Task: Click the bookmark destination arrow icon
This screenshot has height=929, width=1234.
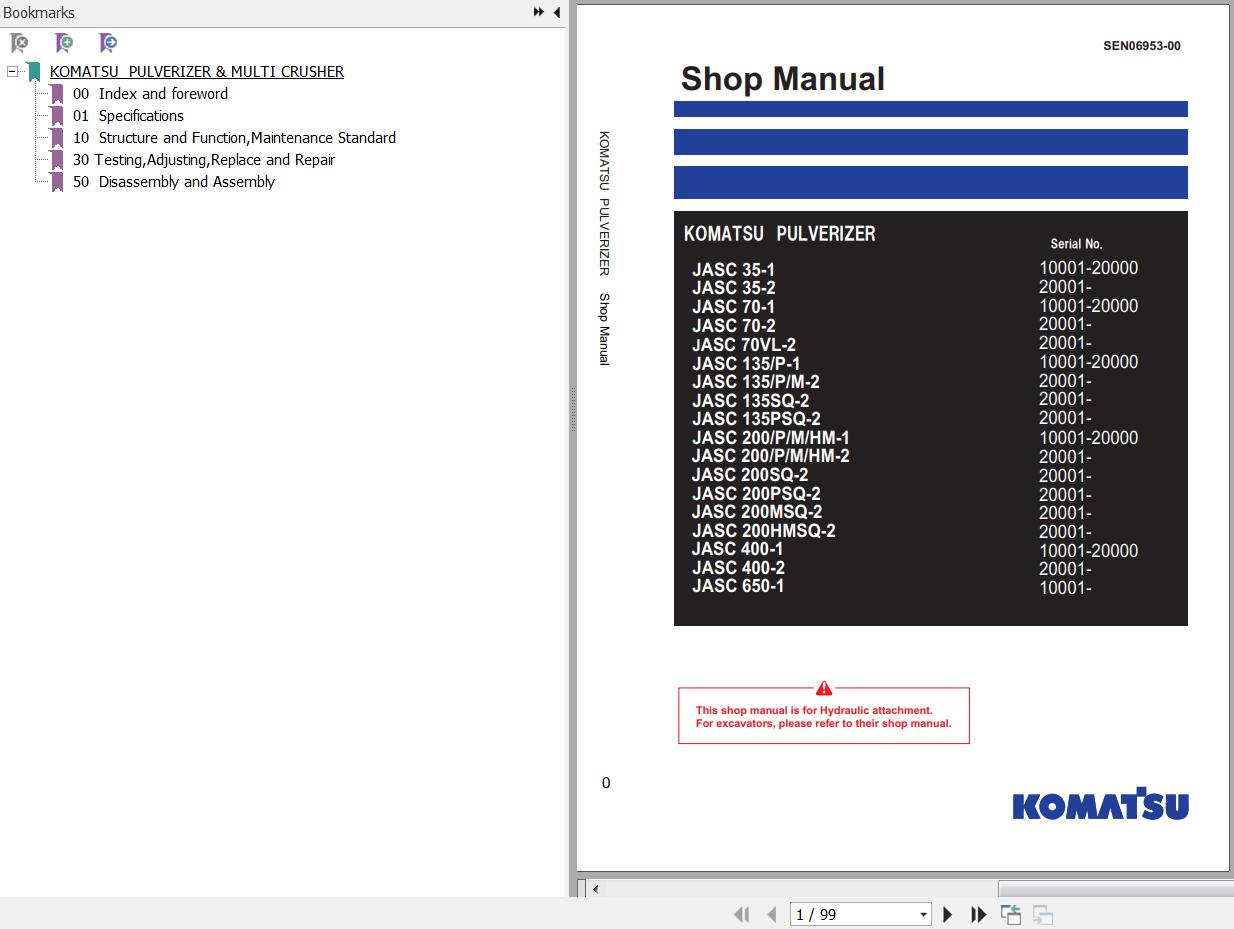Action: click(108, 43)
